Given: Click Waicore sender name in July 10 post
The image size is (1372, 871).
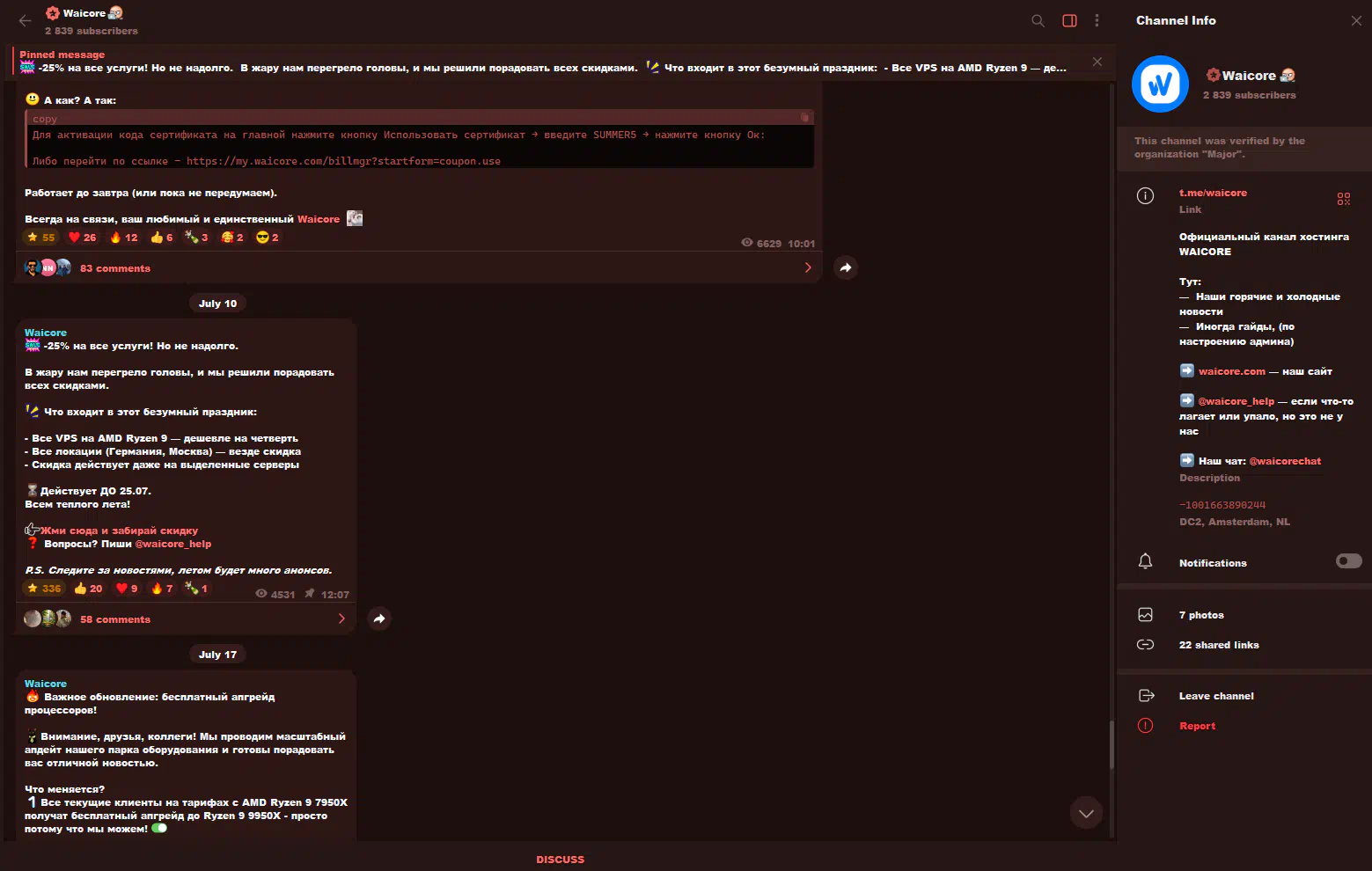Looking at the screenshot, I should tap(46, 333).
